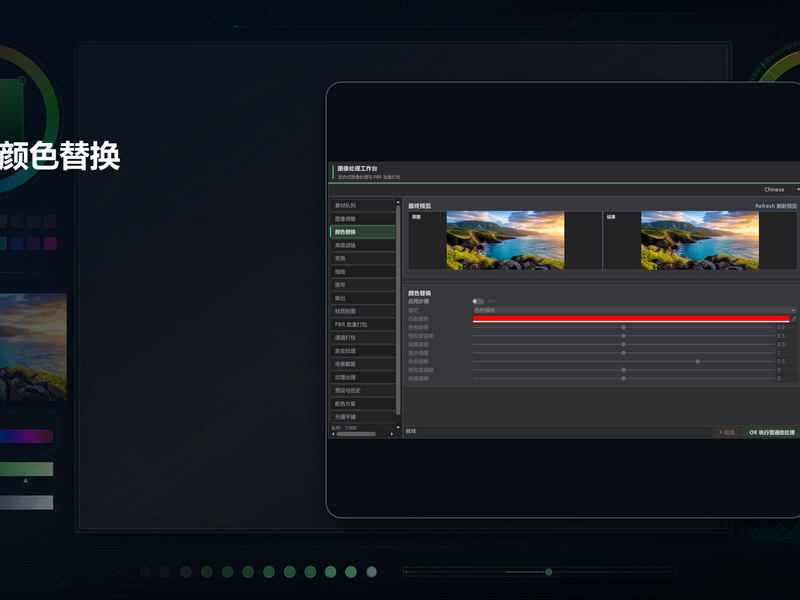Click the 色相偏移 slider handle
This screenshot has width=800, height=600.
point(697,361)
